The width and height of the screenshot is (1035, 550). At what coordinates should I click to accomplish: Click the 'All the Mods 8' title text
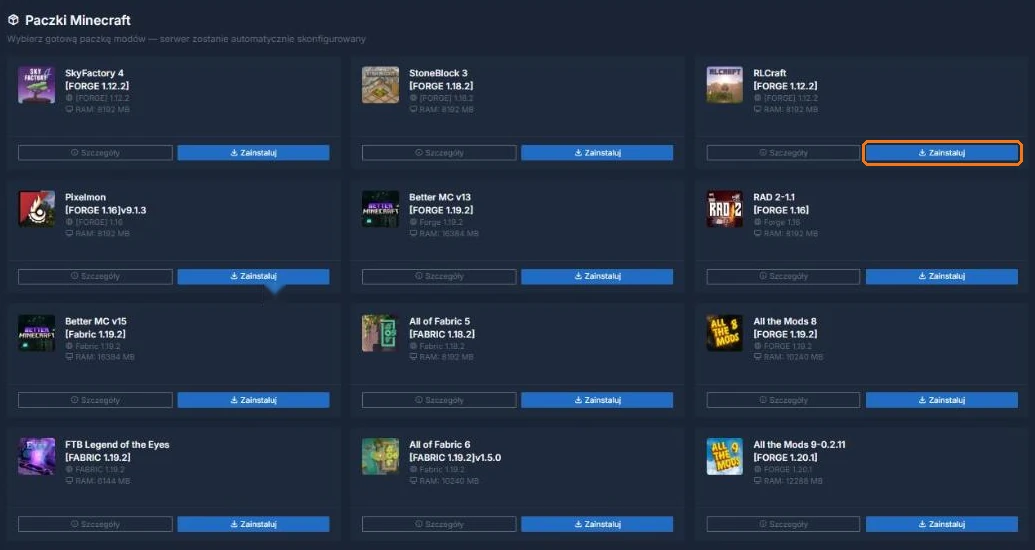[x=785, y=322]
